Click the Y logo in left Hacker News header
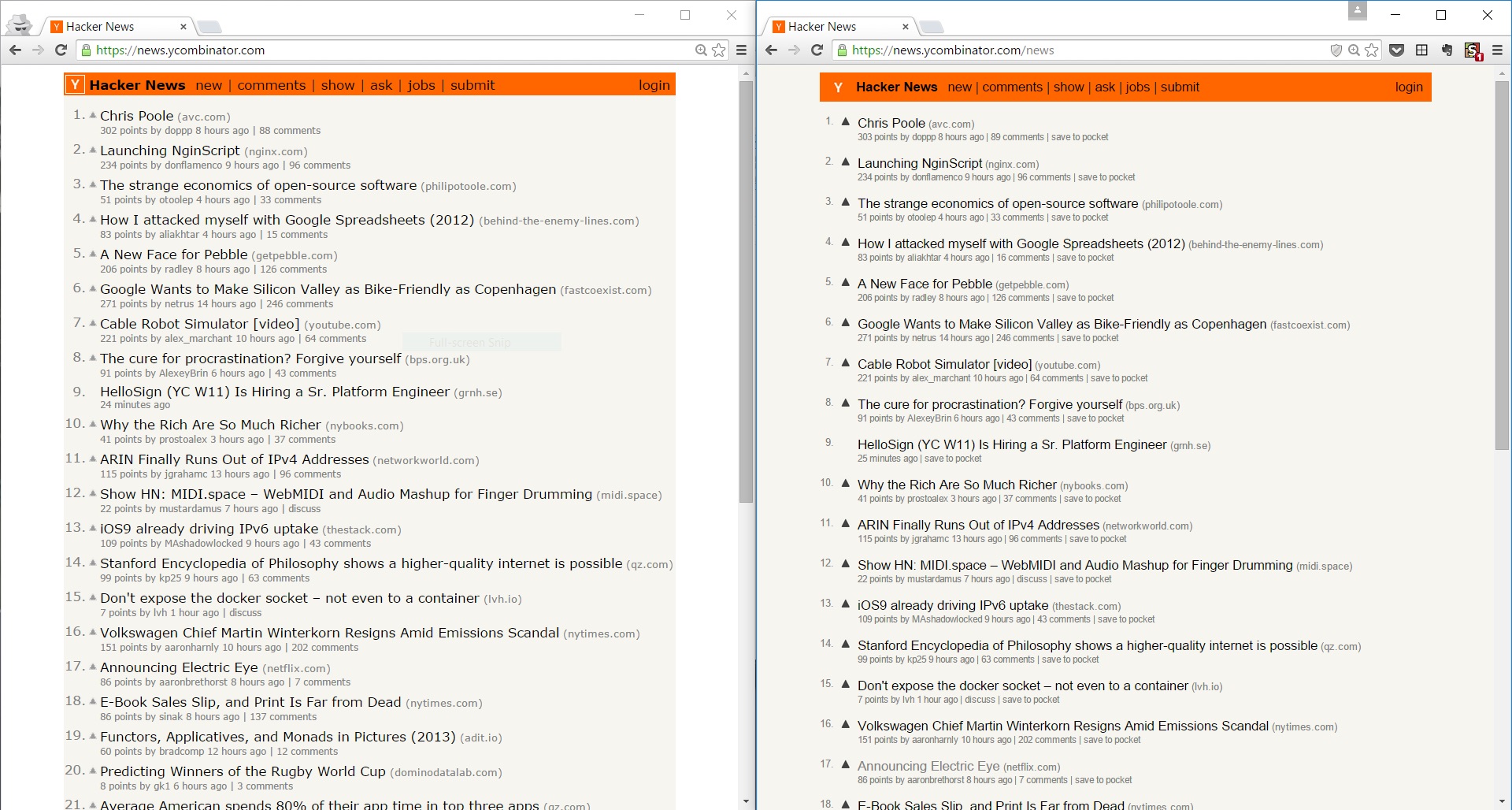 point(75,84)
